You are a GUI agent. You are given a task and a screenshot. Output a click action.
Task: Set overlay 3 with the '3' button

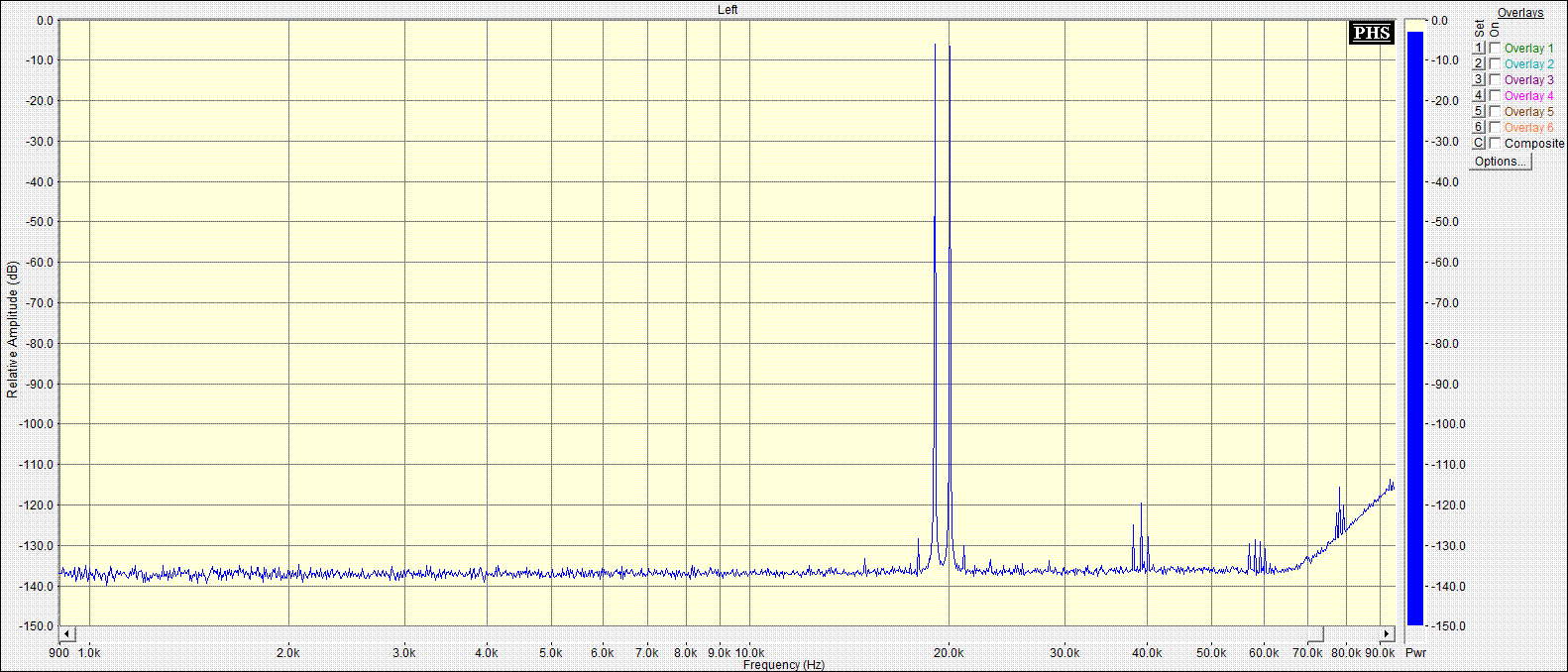(1478, 79)
